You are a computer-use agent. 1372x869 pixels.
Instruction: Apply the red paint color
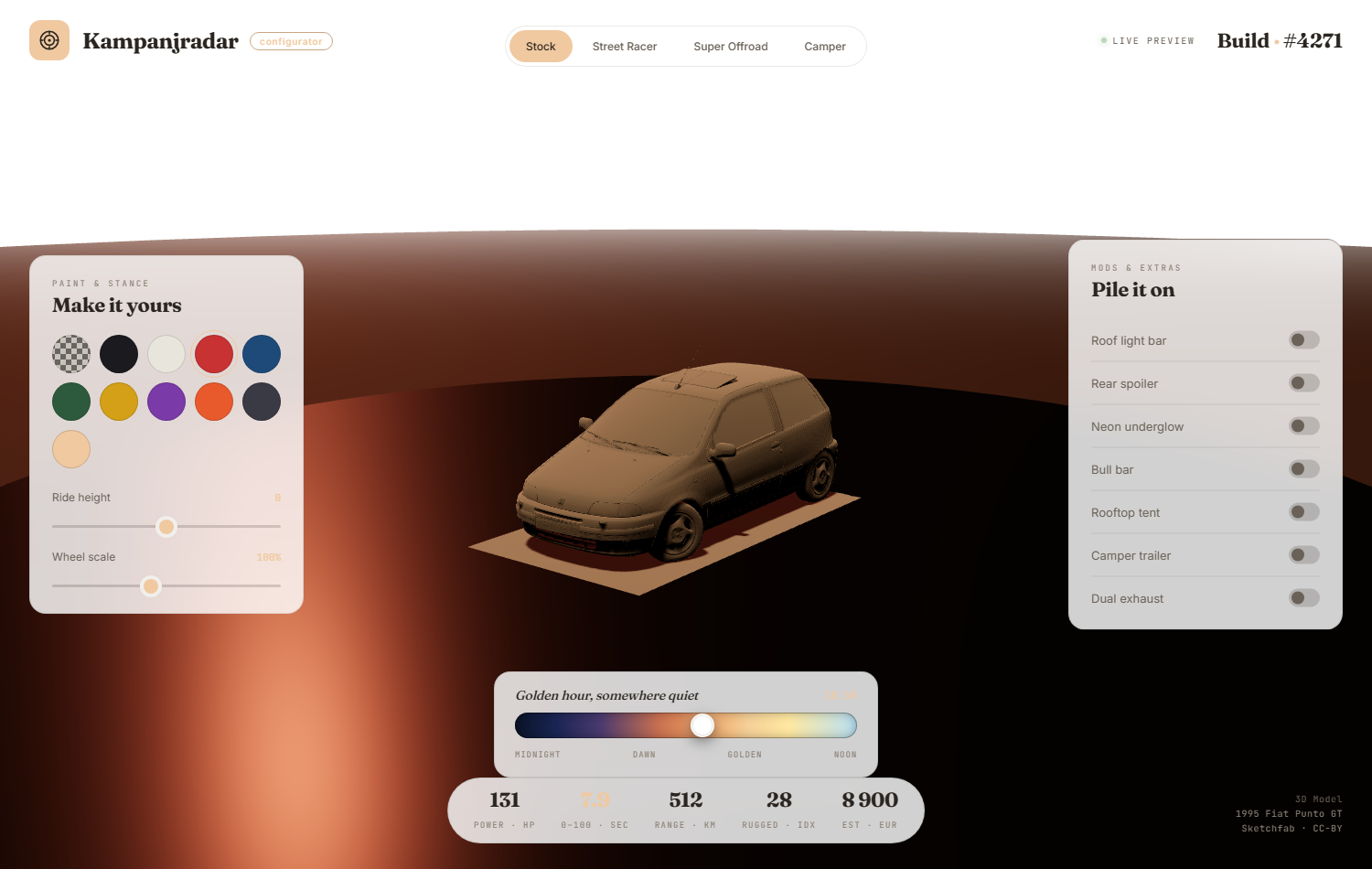214,354
